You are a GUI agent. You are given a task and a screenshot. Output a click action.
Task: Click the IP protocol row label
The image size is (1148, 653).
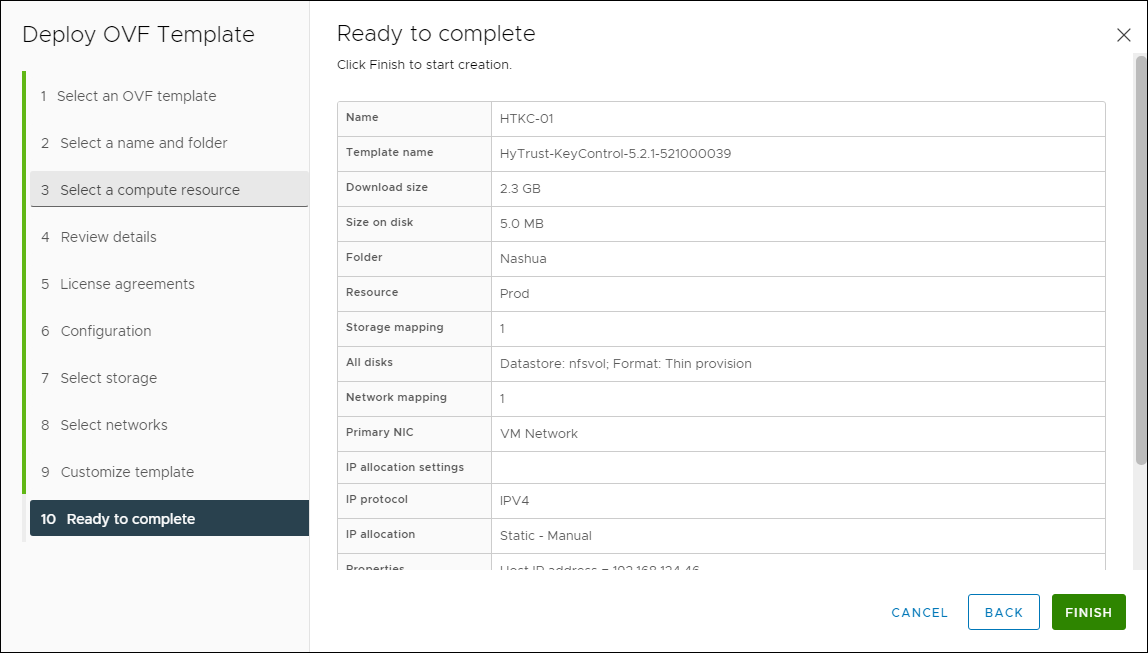377,499
